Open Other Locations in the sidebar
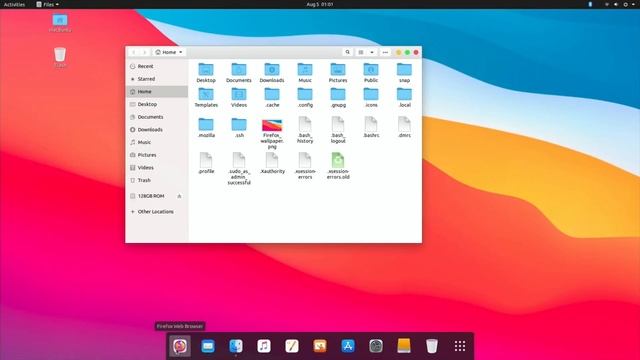 pos(157,211)
